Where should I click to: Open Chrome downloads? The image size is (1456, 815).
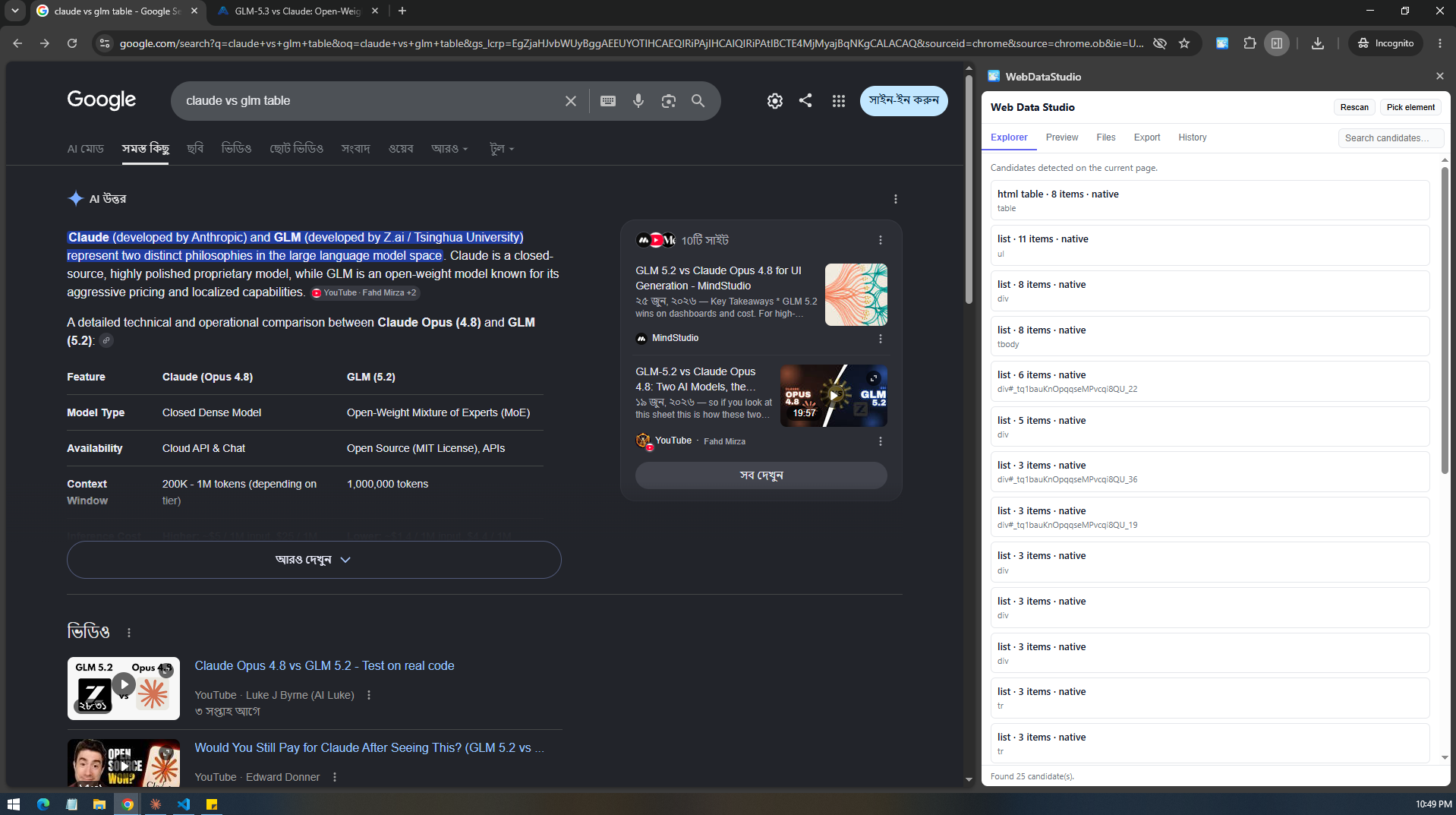point(1318,43)
